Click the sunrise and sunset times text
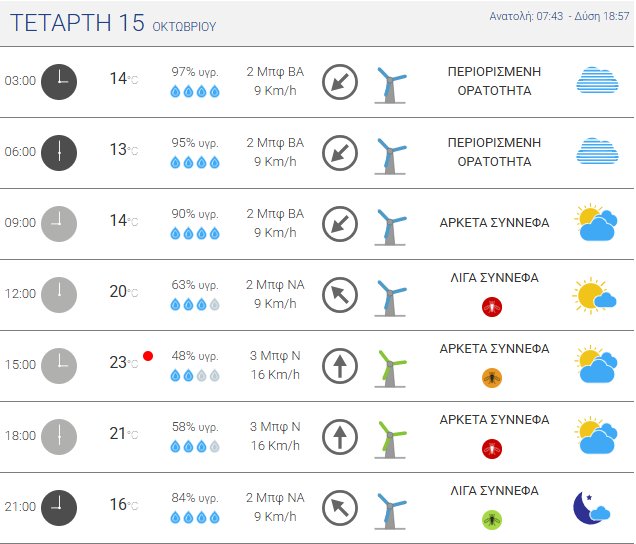This screenshot has width=636, height=544. click(x=560, y=17)
